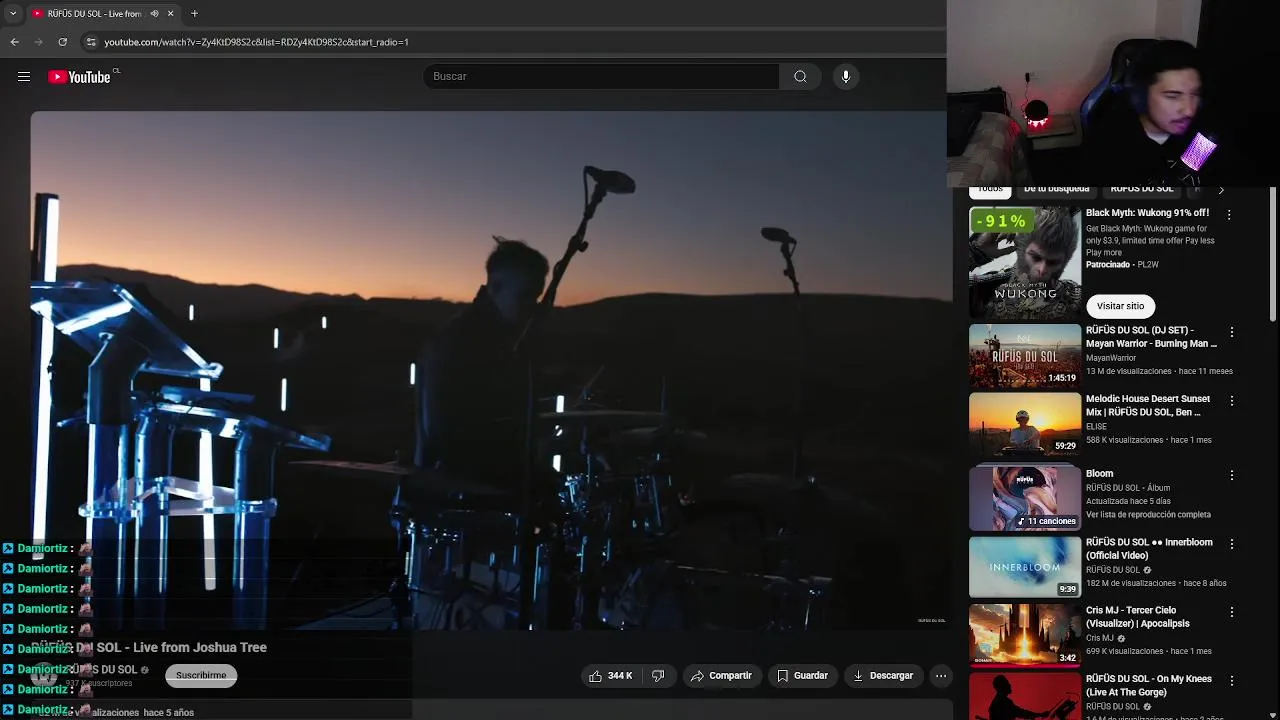
Task: Open the Innerbloom Official Video thumbnail
Action: tap(1025, 567)
